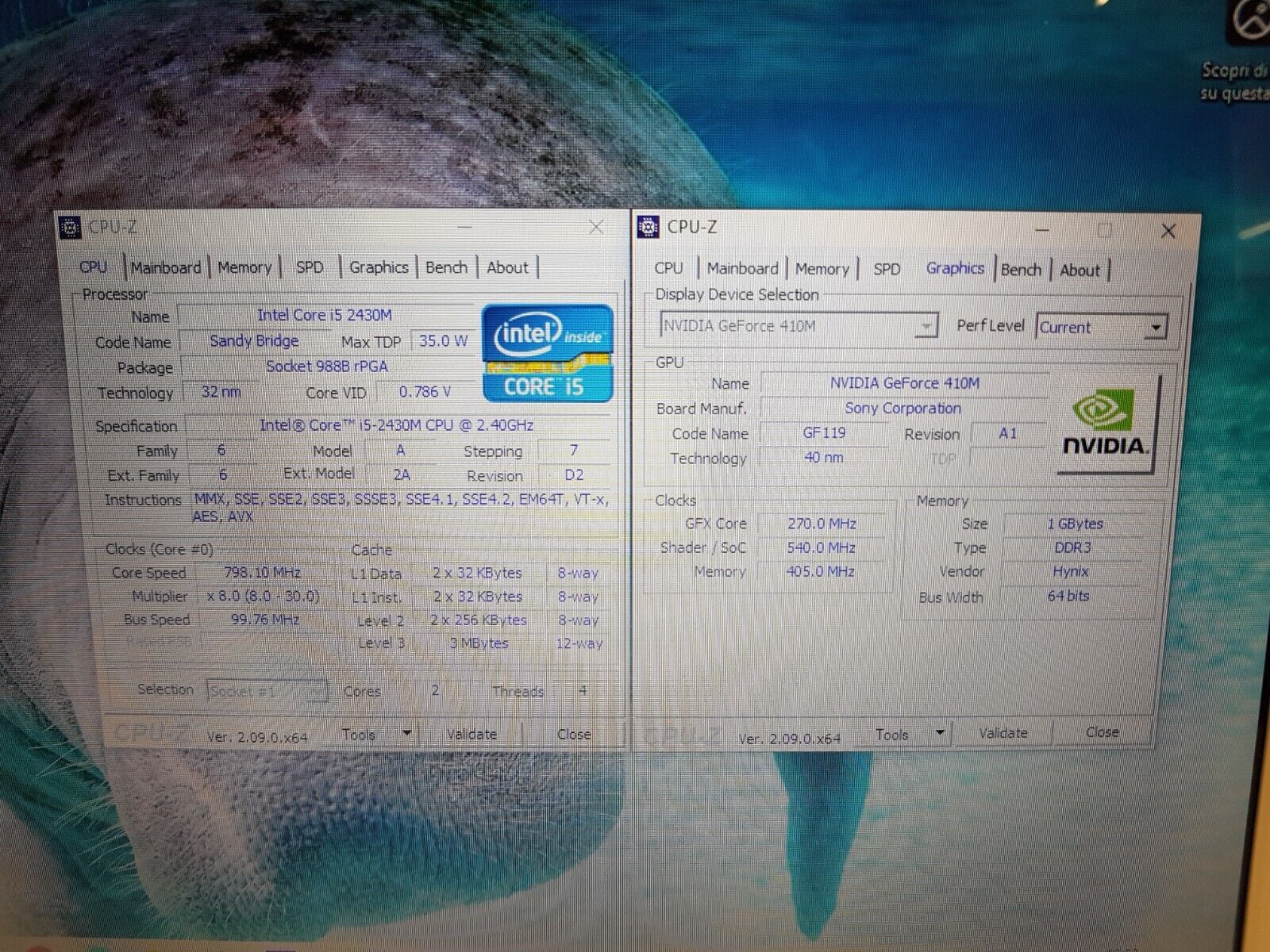Expand Tools dropdown arrow in the right CPU-Z window
The image size is (1270, 952).
point(939,734)
